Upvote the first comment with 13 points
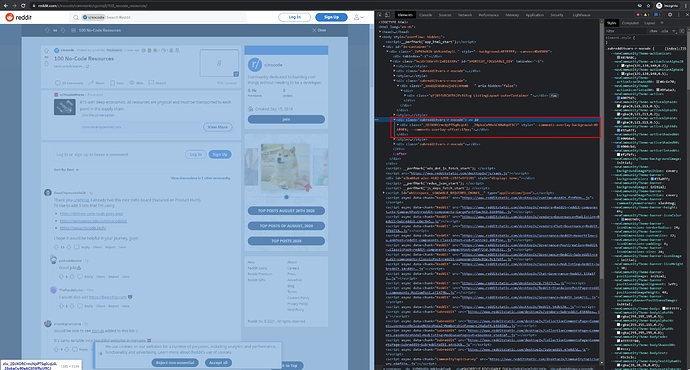Viewport: 690px width, 370px height. (56, 247)
